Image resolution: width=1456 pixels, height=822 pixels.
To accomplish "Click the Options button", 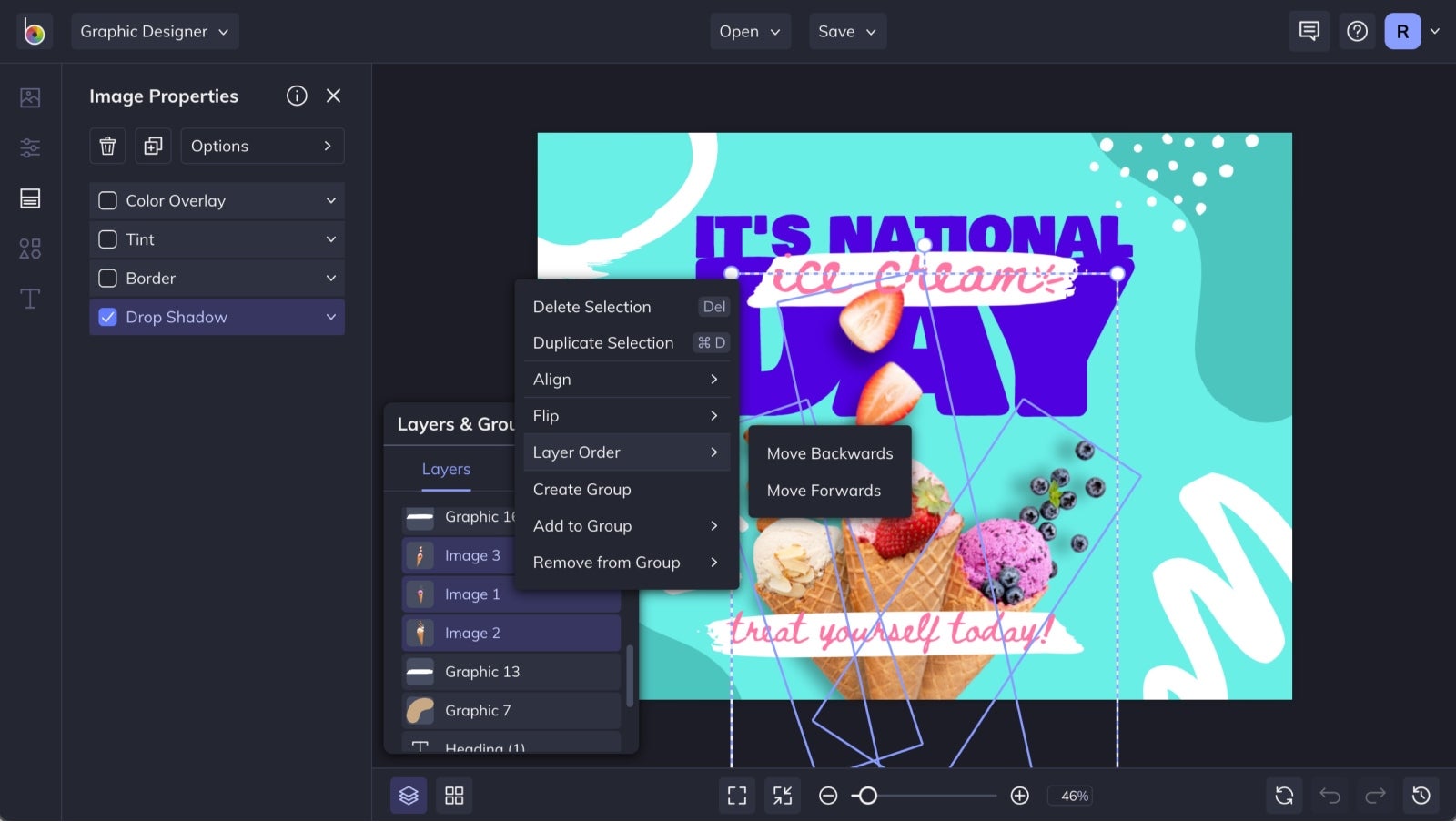I will 262,146.
